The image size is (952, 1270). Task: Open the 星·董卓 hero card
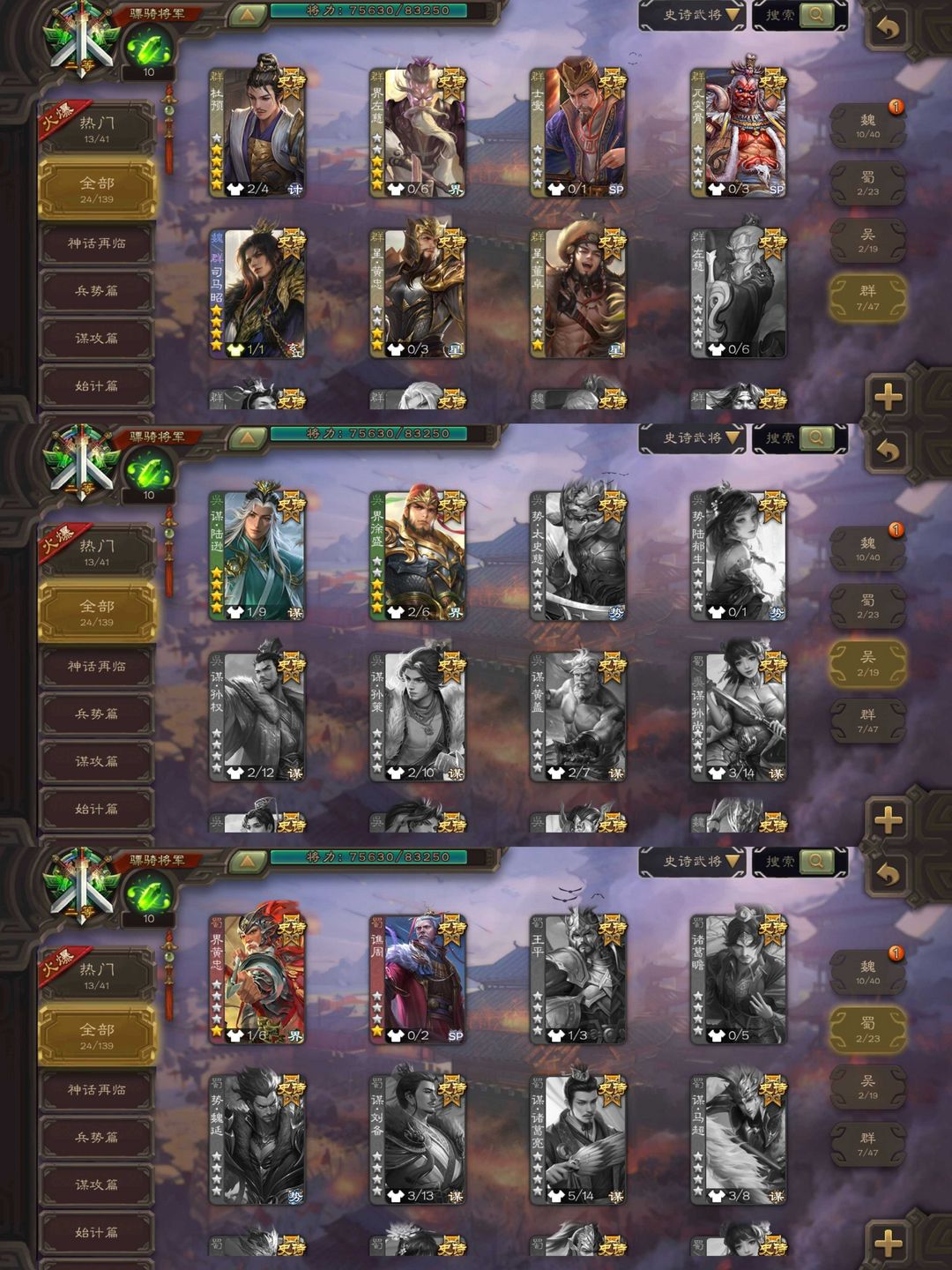(577, 293)
